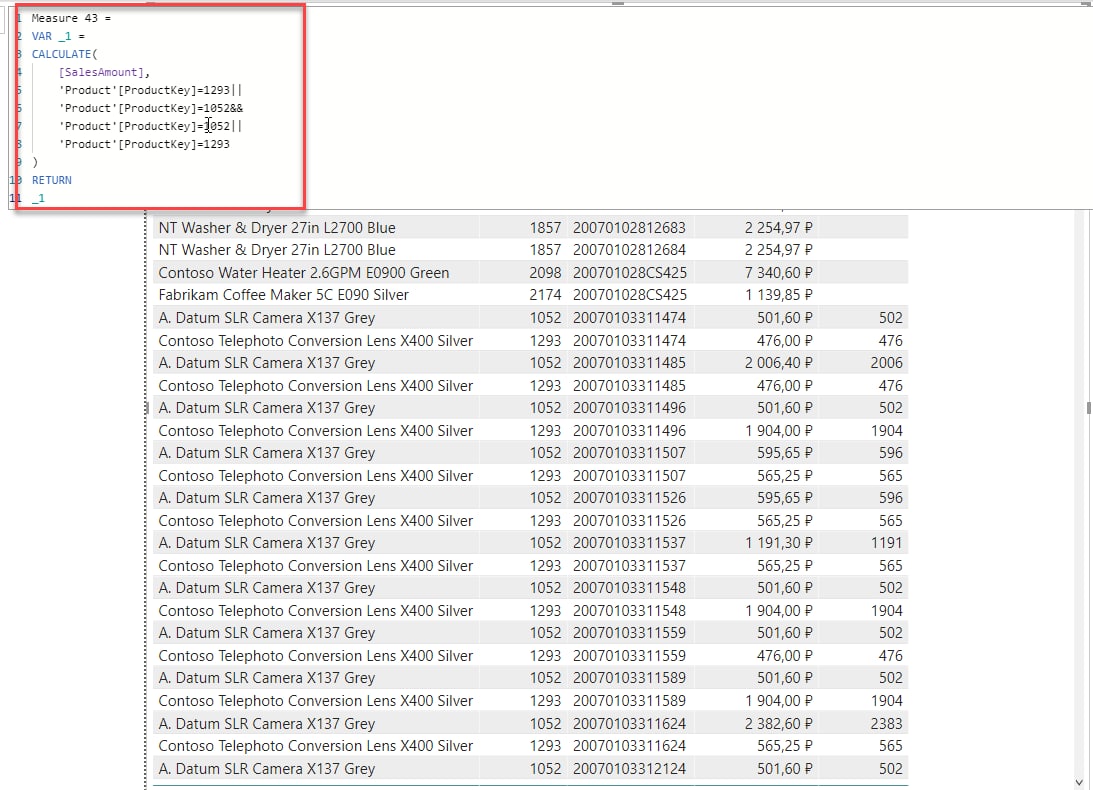
Task: Click the measure value 2006 cell
Action: pos(887,363)
